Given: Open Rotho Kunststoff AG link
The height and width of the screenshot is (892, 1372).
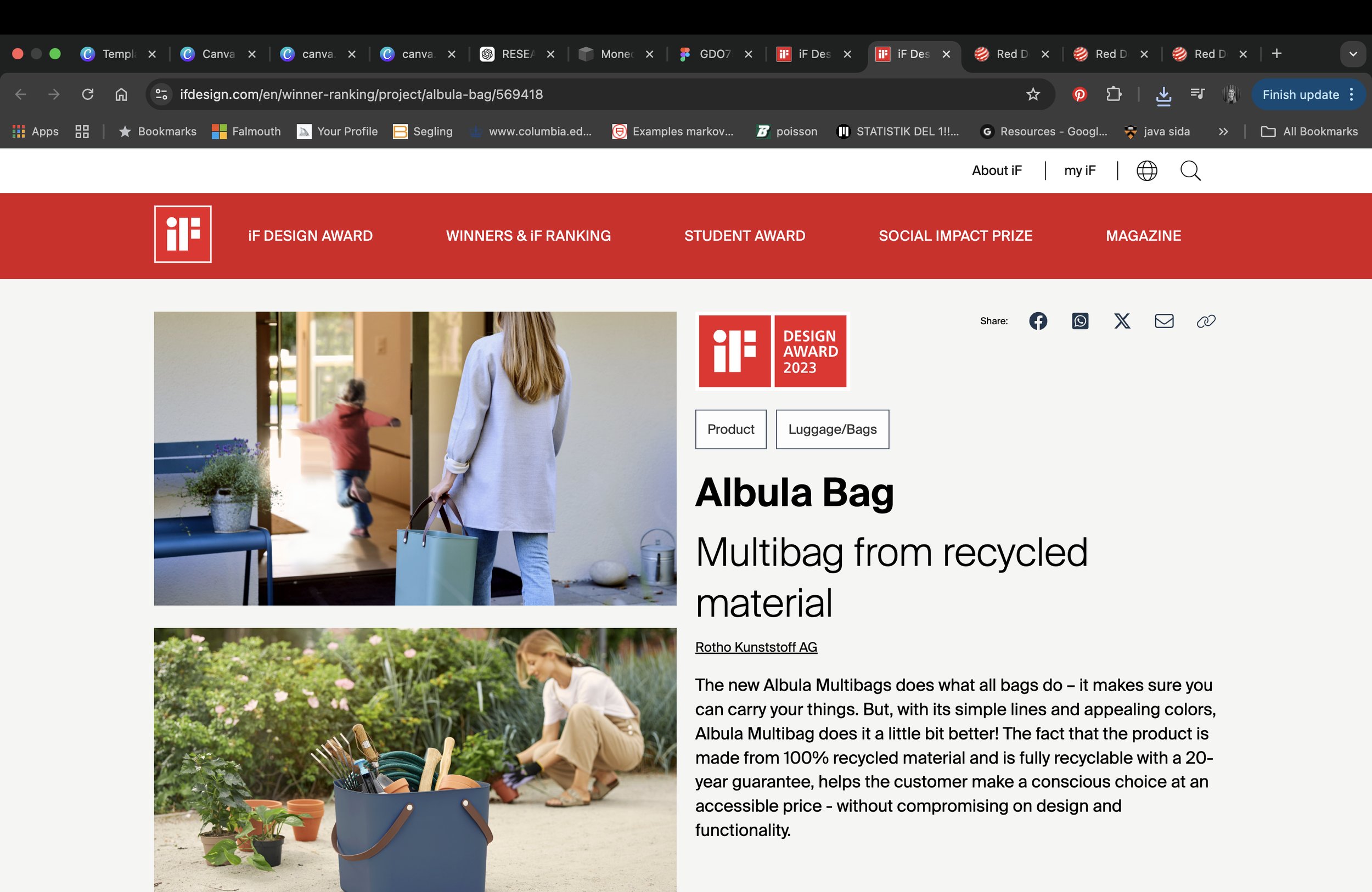Looking at the screenshot, I should coord(756,647).
